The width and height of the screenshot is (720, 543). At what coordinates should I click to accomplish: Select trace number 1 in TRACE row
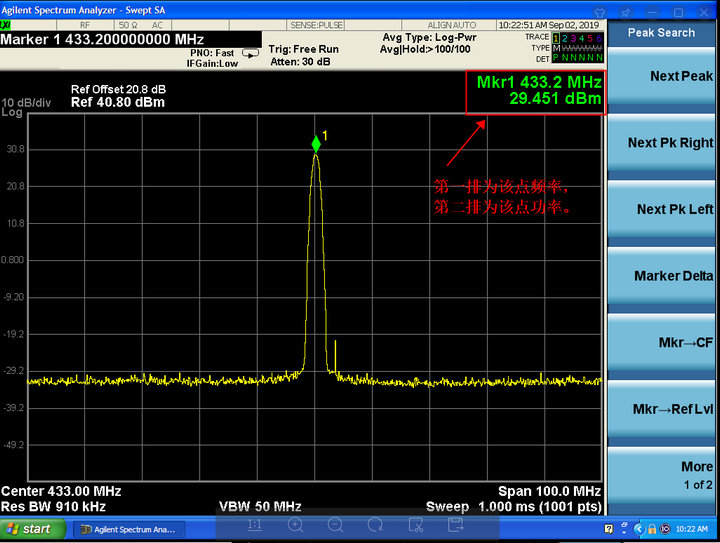556,37
